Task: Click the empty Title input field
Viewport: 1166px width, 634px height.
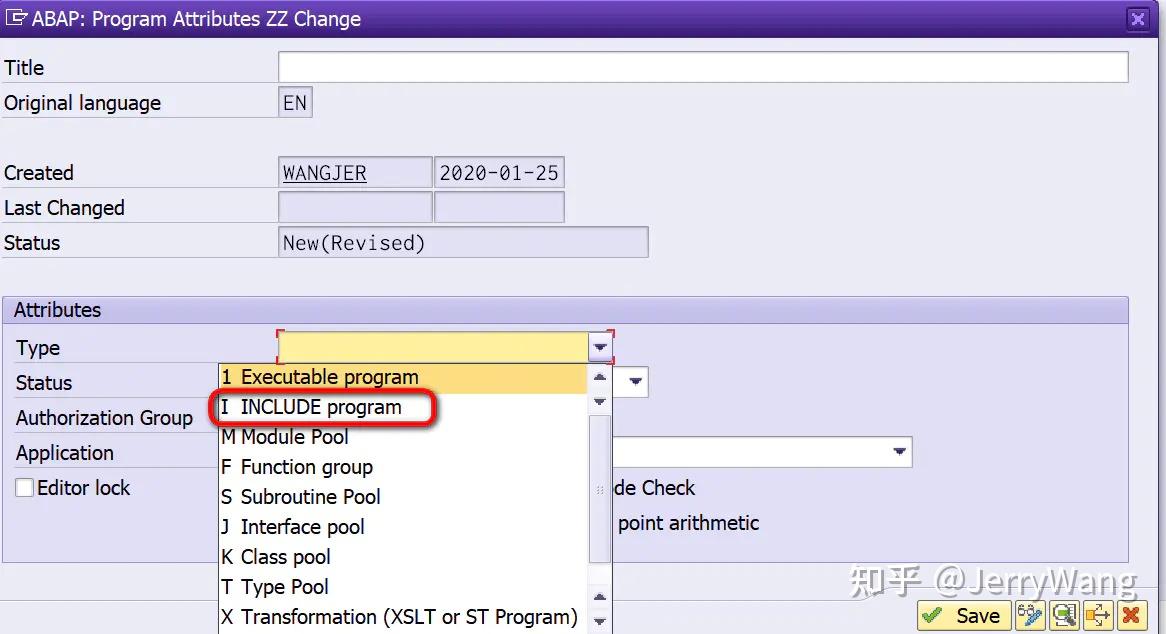Action: (700, 66)
